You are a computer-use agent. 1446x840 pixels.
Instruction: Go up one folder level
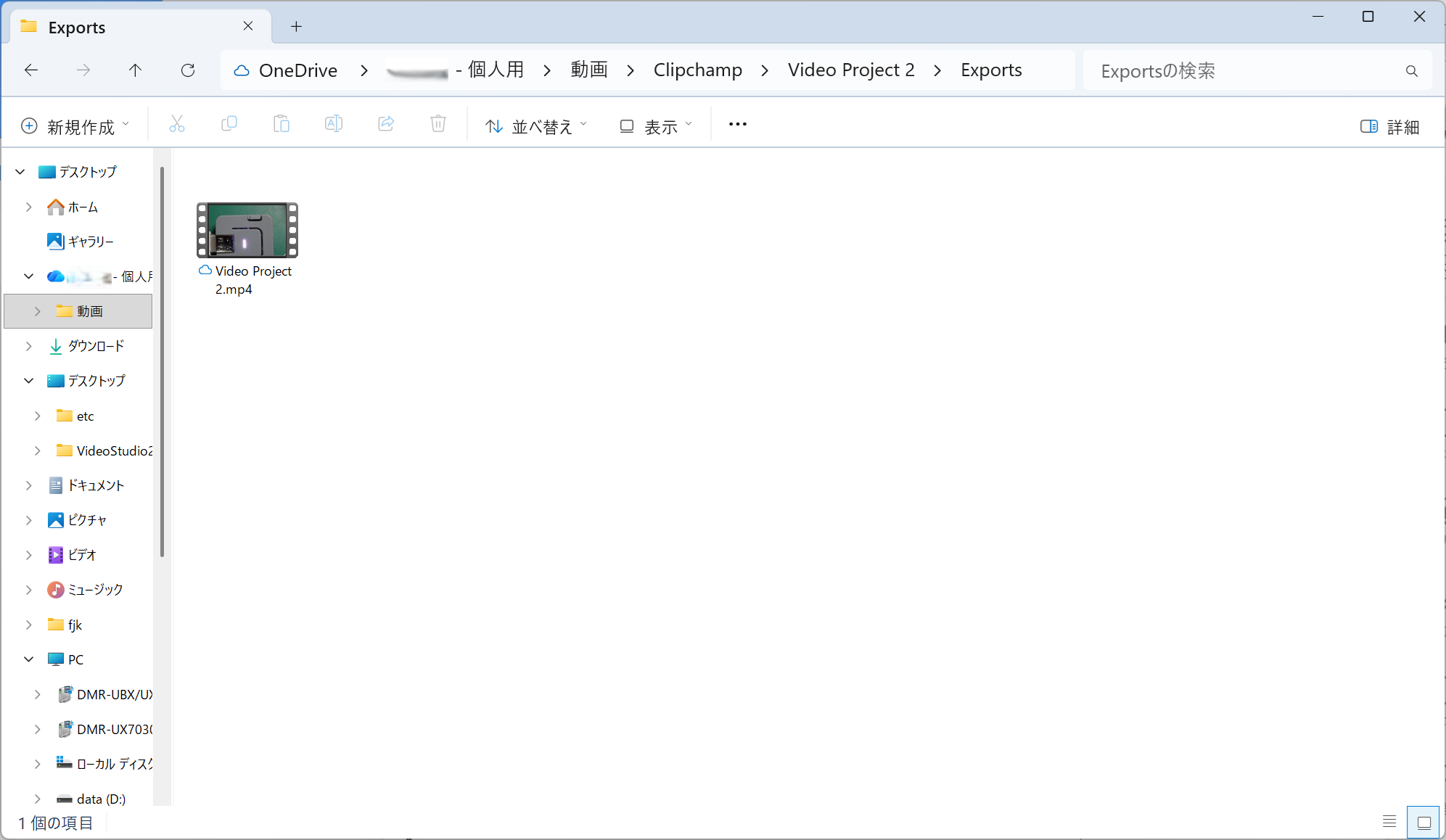135,70
